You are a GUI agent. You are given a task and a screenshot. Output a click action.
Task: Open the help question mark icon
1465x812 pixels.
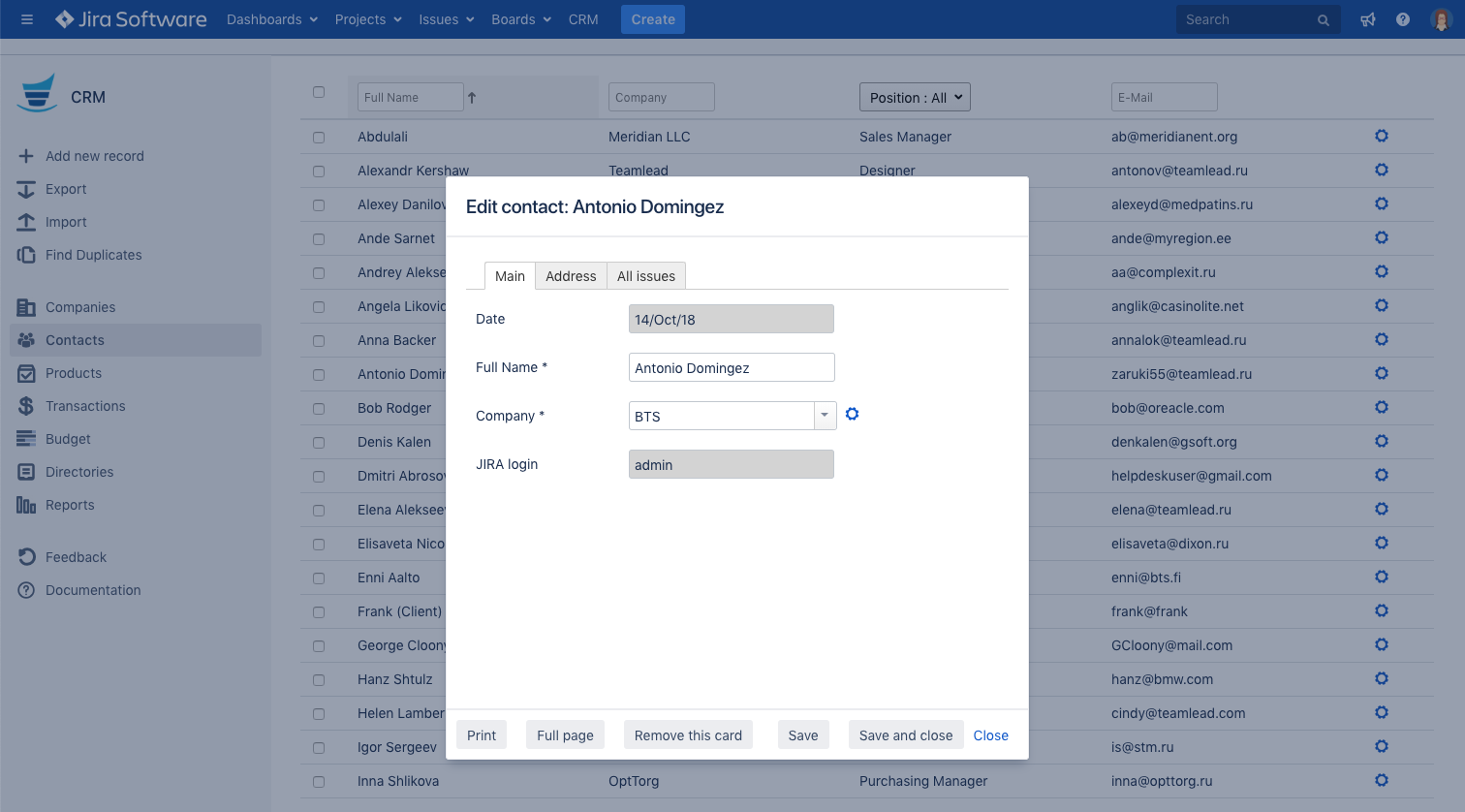[x=1402, y=19]
